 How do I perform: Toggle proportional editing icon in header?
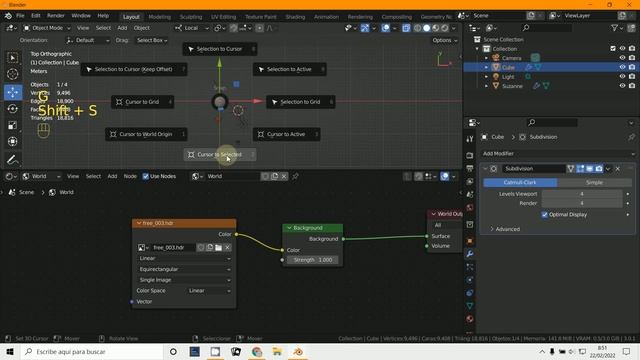[259, 28]
